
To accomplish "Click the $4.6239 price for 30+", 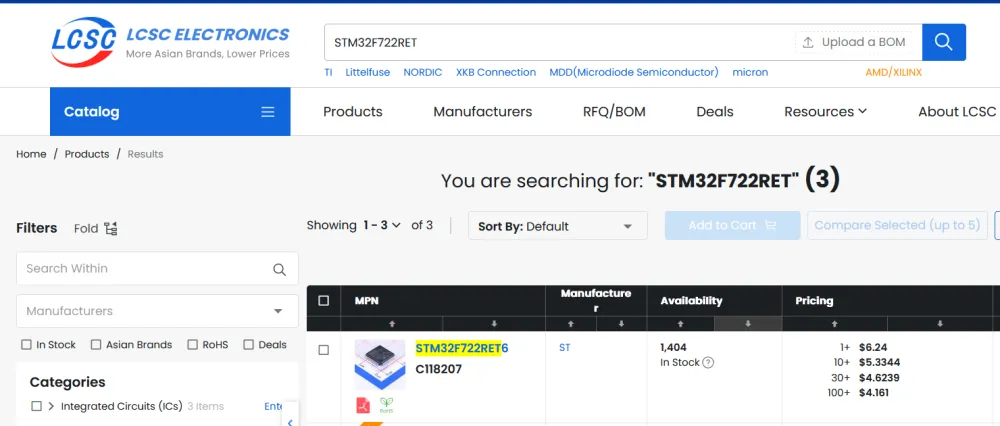I will tap(879, 378).
